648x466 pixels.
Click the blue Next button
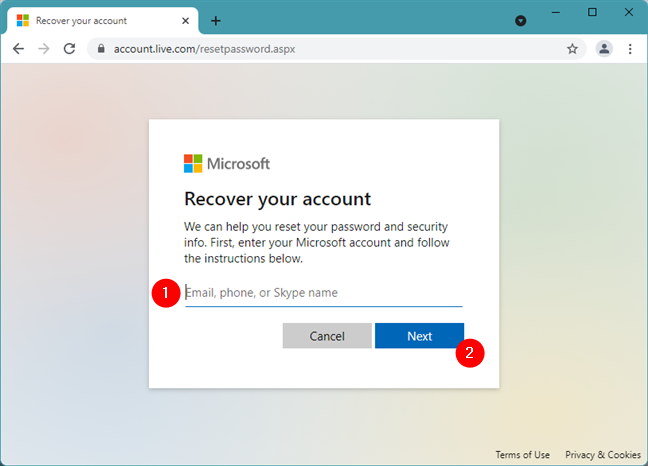click(x=419, y=336)
